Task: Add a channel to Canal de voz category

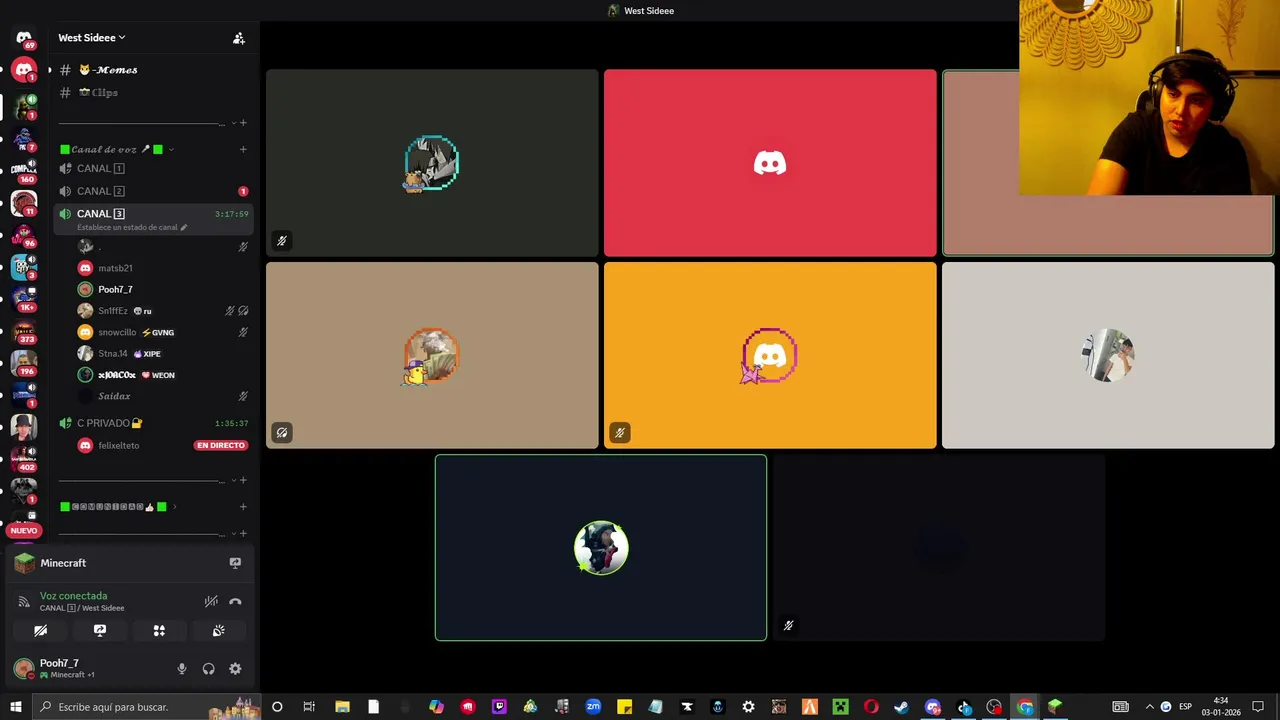Action: coord(243,149)
